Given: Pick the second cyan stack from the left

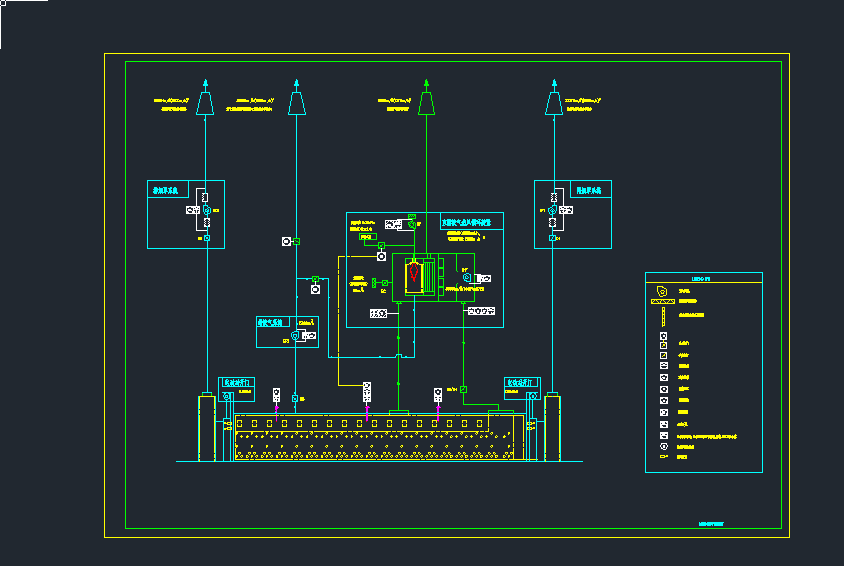Looking at the screenshot, I should [296, 103].
